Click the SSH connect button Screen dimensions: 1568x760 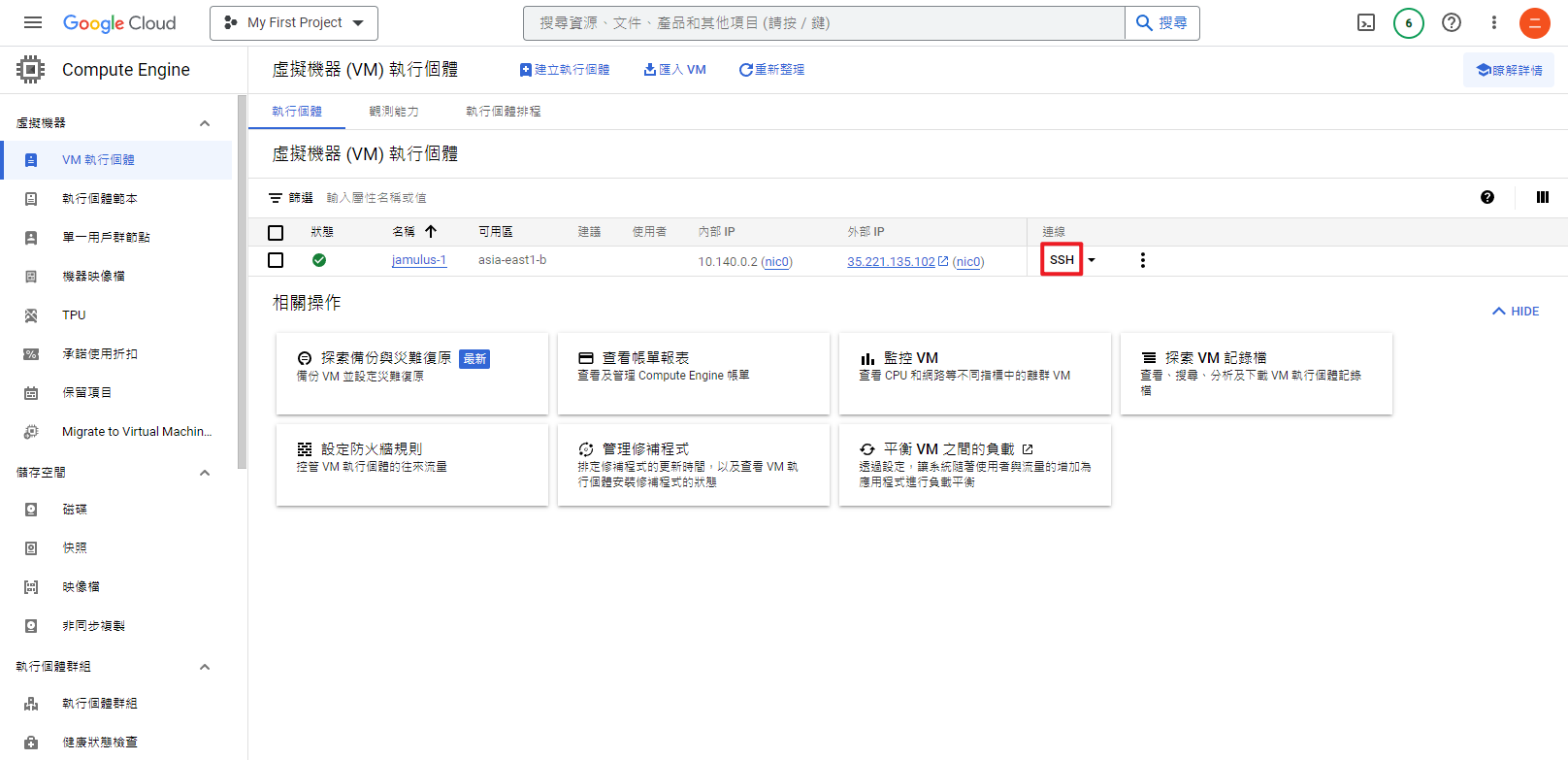tap(1062, 260)
